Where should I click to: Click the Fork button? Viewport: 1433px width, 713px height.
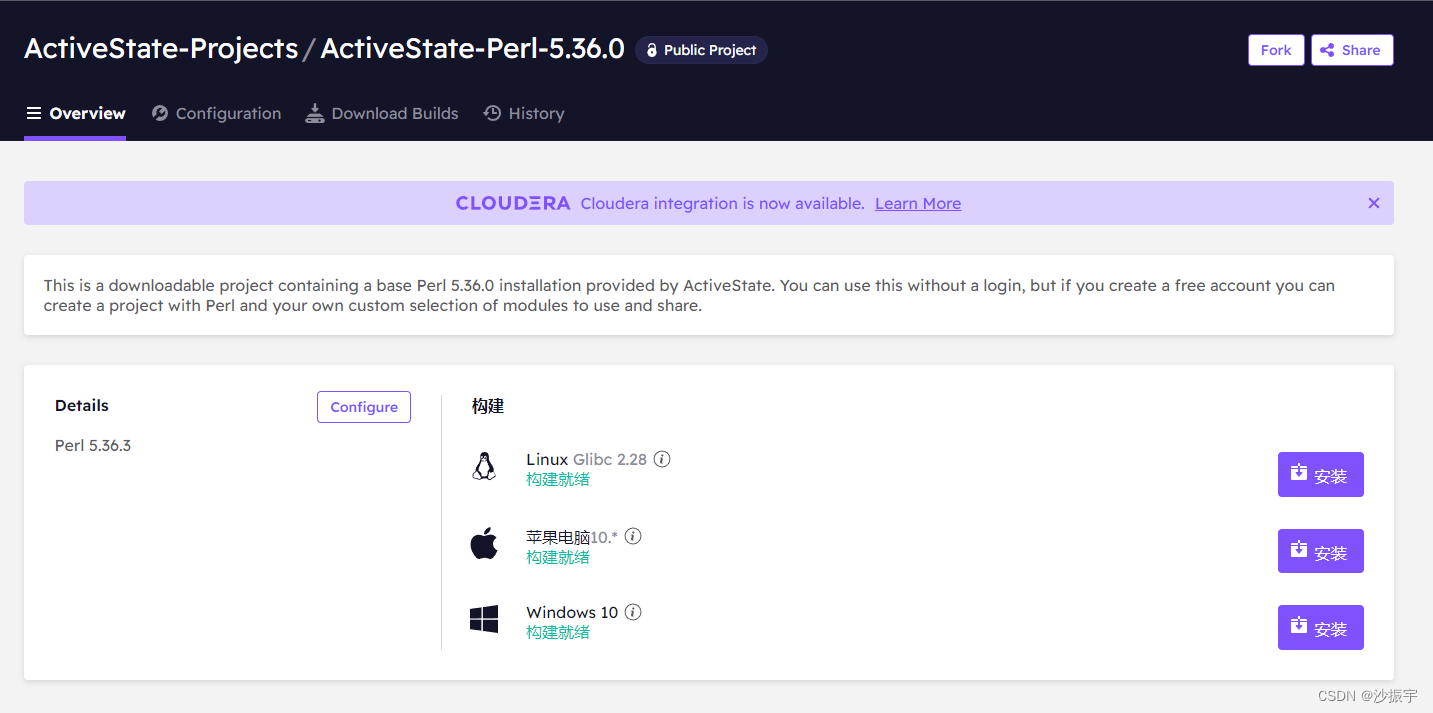point(1276,50)
